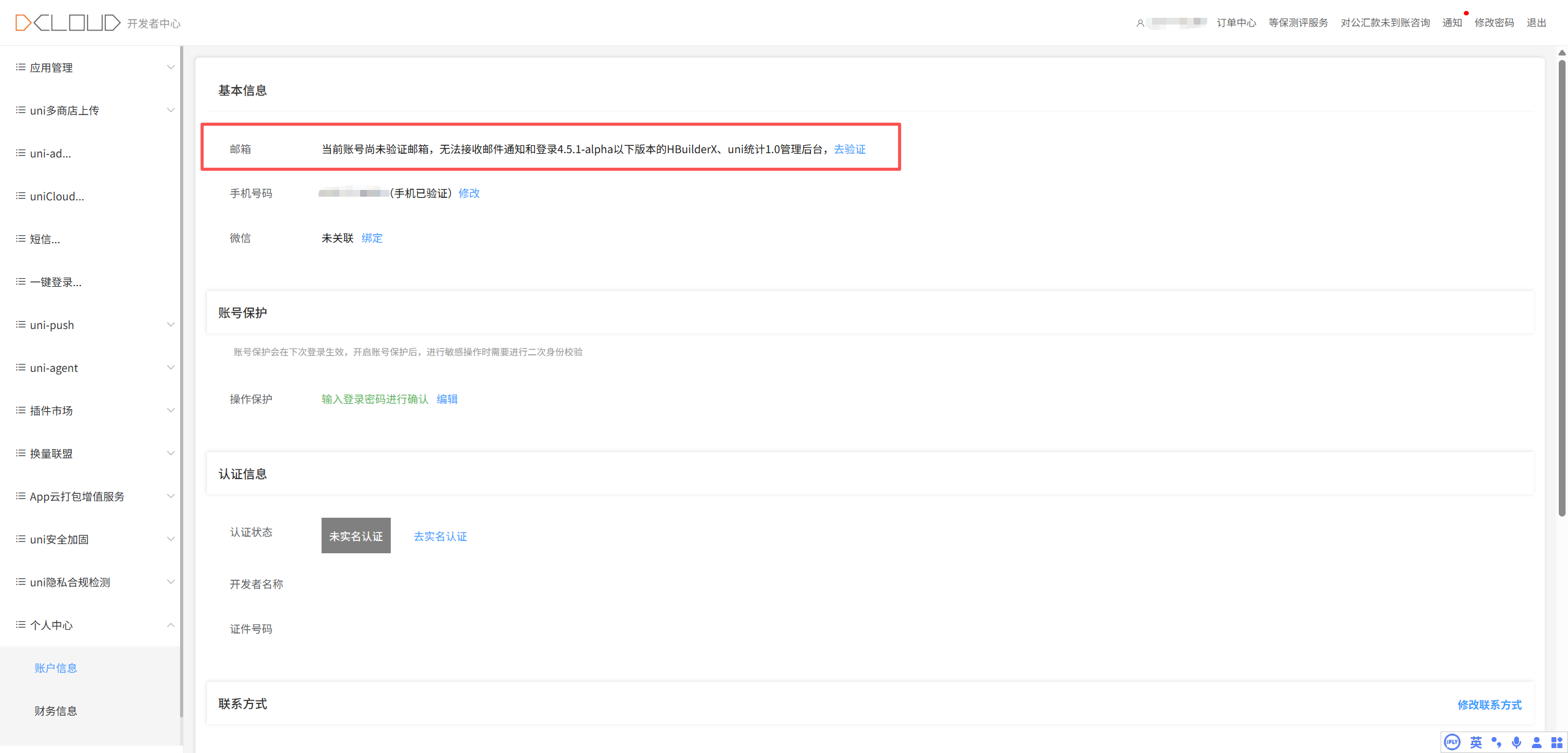Click the list icon beside uni安全加固
The height and width of the screenshot is (753, 1568).
pos(21,539)
